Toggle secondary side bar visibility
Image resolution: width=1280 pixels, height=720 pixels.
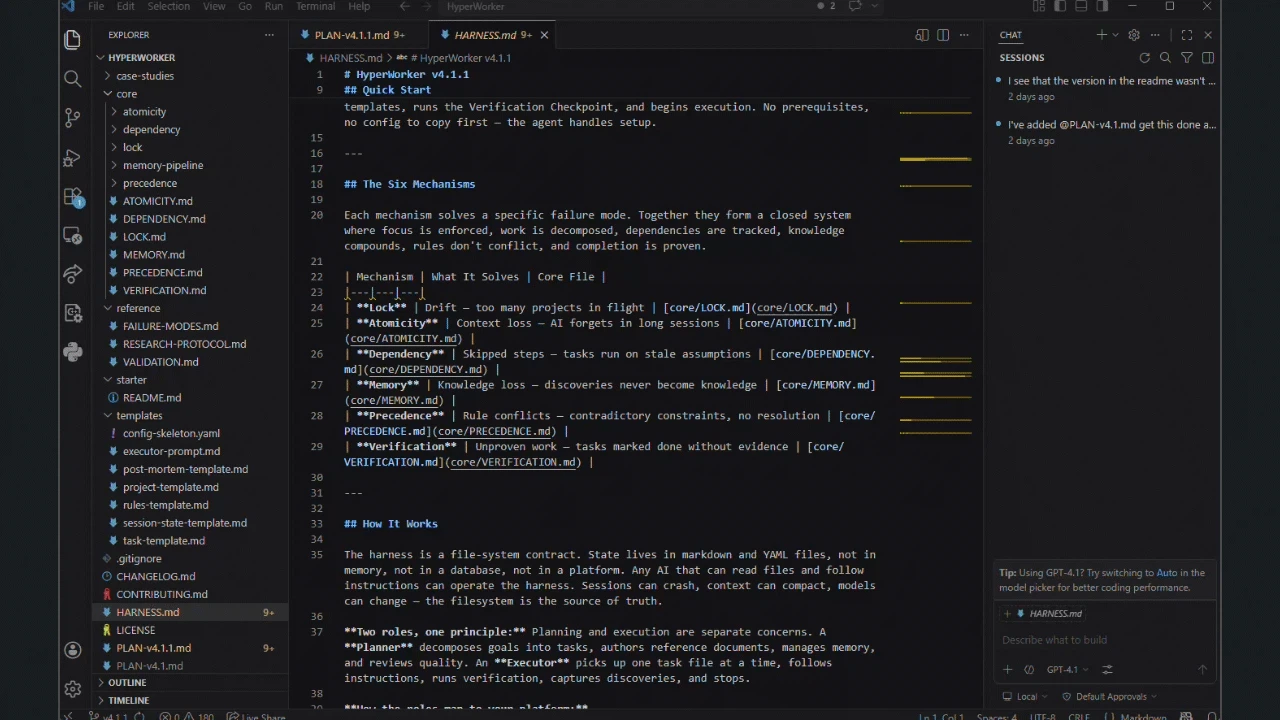(x=1102, y=7)
